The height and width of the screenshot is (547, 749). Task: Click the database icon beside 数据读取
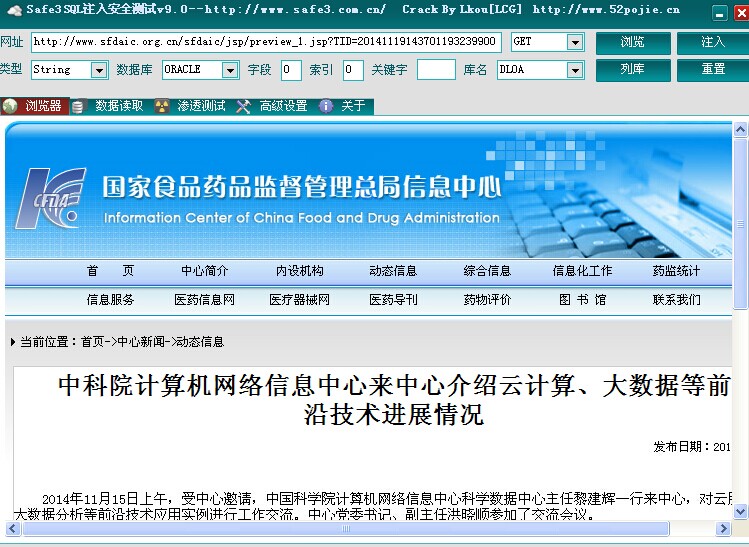coord(78,106)
